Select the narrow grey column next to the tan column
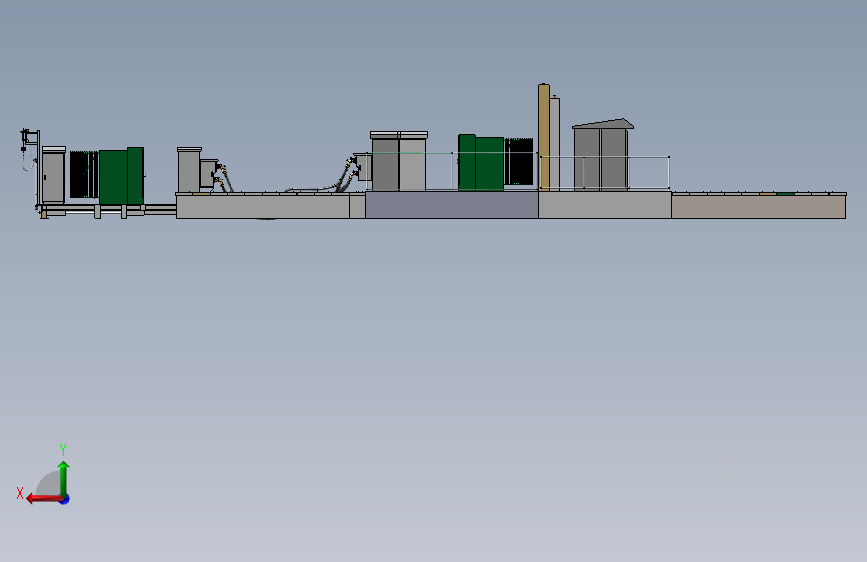This screenshot has width=867, height=562. (555, 143)
